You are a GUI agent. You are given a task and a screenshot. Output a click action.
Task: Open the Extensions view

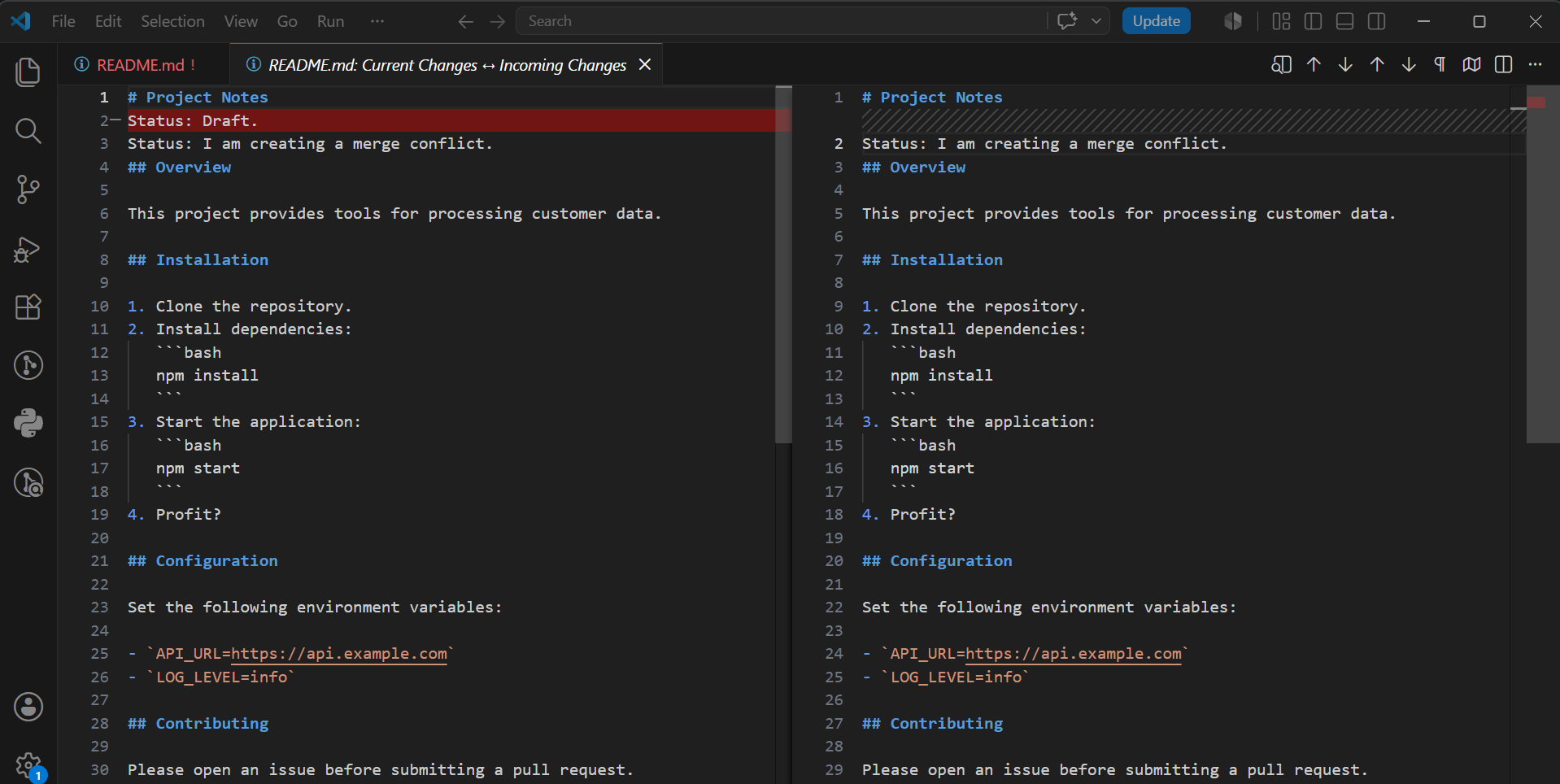click(x=28, y=307)
